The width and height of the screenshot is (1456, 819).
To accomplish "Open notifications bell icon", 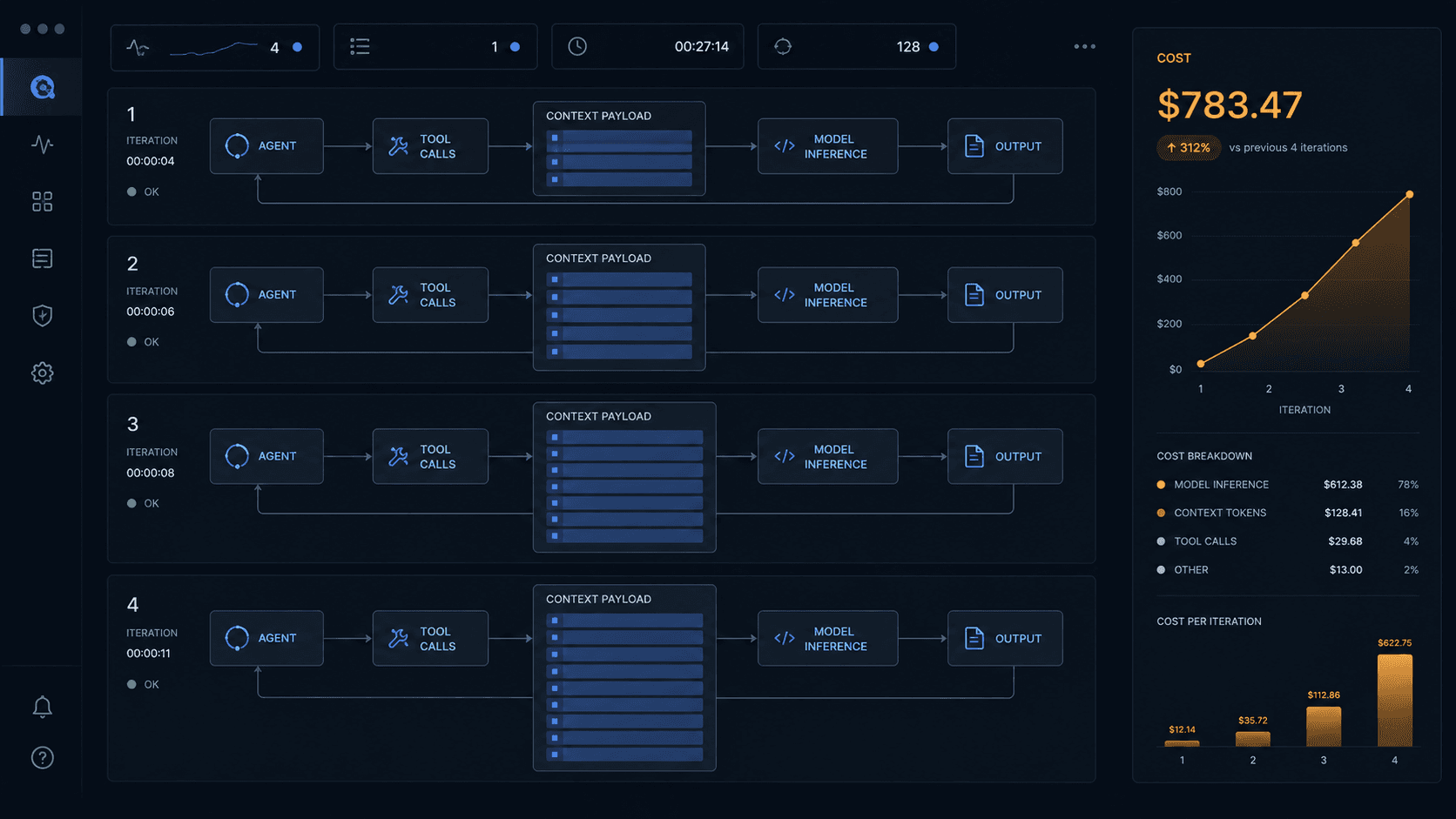I will 43,707.
